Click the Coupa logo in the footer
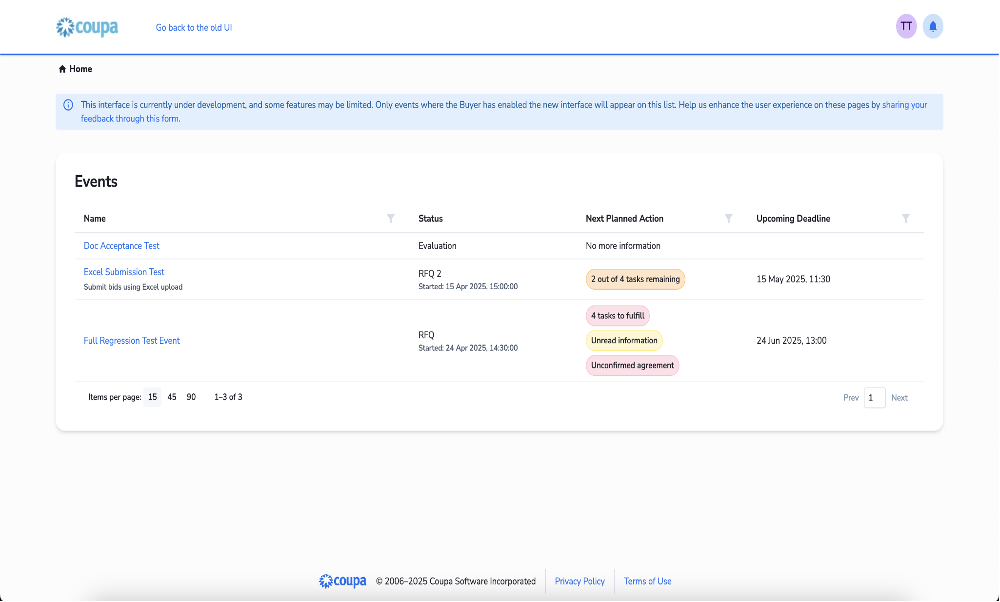1000x602 pixels. (x=342, y=581)
